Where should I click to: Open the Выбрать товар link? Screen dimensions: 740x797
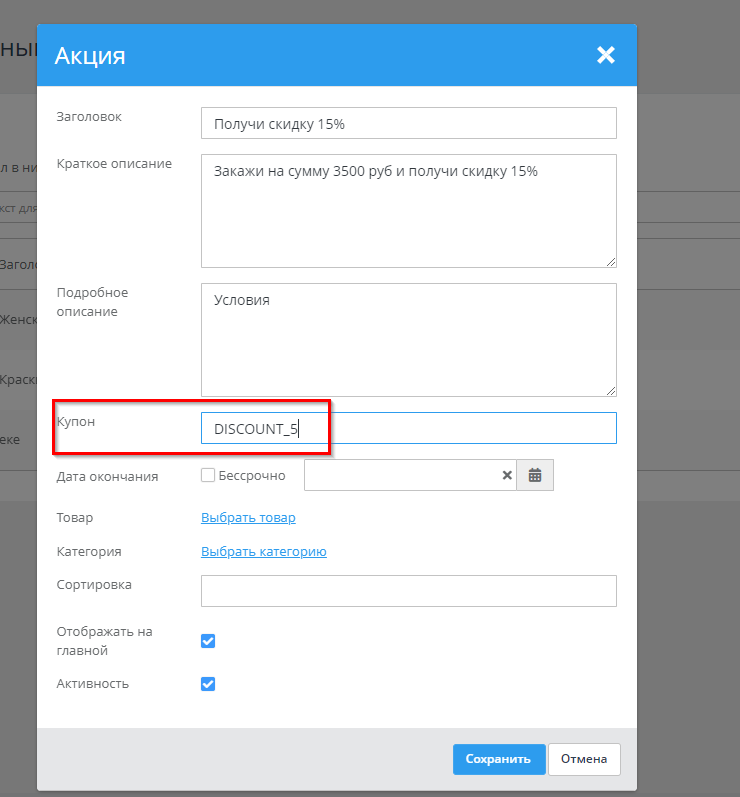point(248,517)
